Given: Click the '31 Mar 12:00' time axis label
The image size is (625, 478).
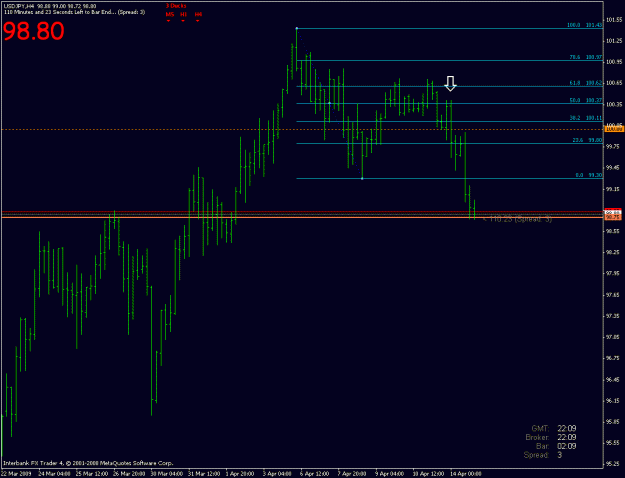Looking at the screenshot, I should click(x=204, y=474).
